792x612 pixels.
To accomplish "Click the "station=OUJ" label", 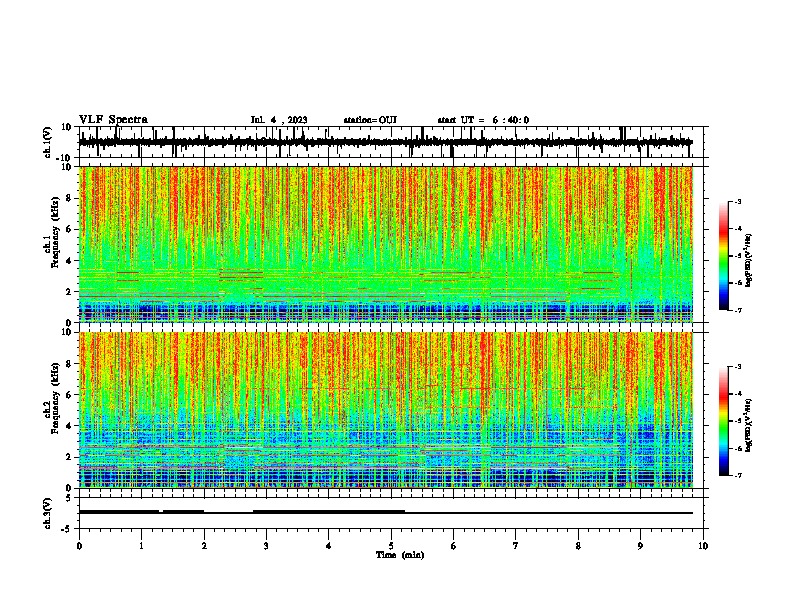I will coord(370,120).
